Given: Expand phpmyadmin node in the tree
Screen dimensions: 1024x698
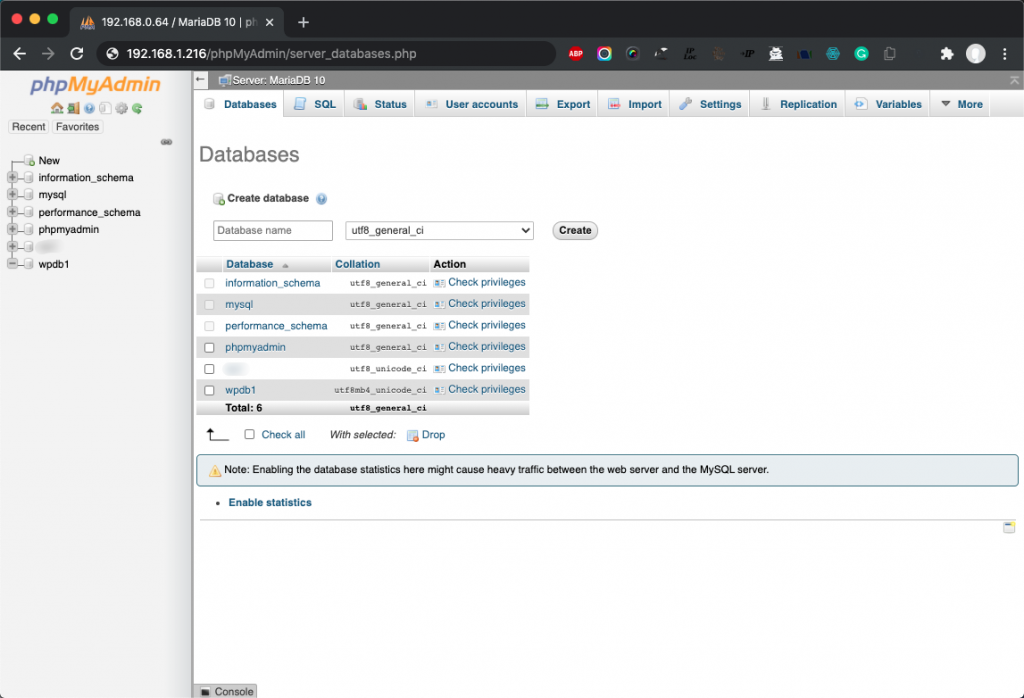Looking at the screenshot, I should 12,229.
